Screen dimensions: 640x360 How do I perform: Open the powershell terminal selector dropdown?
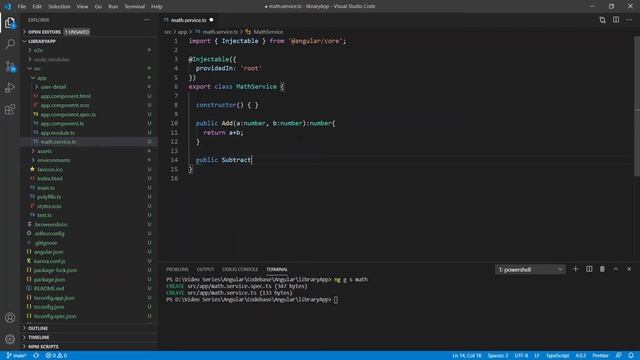(x=530, y=269)
